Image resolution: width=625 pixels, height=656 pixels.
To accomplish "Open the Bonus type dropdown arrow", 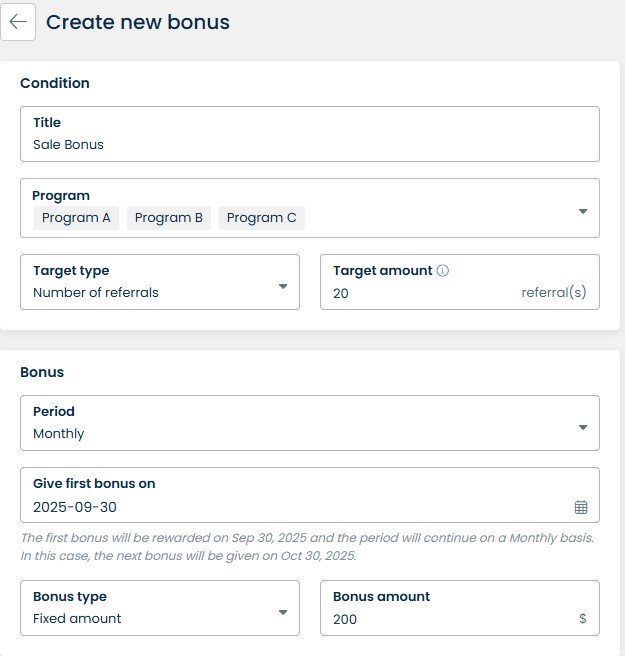I will pos(283,612).
